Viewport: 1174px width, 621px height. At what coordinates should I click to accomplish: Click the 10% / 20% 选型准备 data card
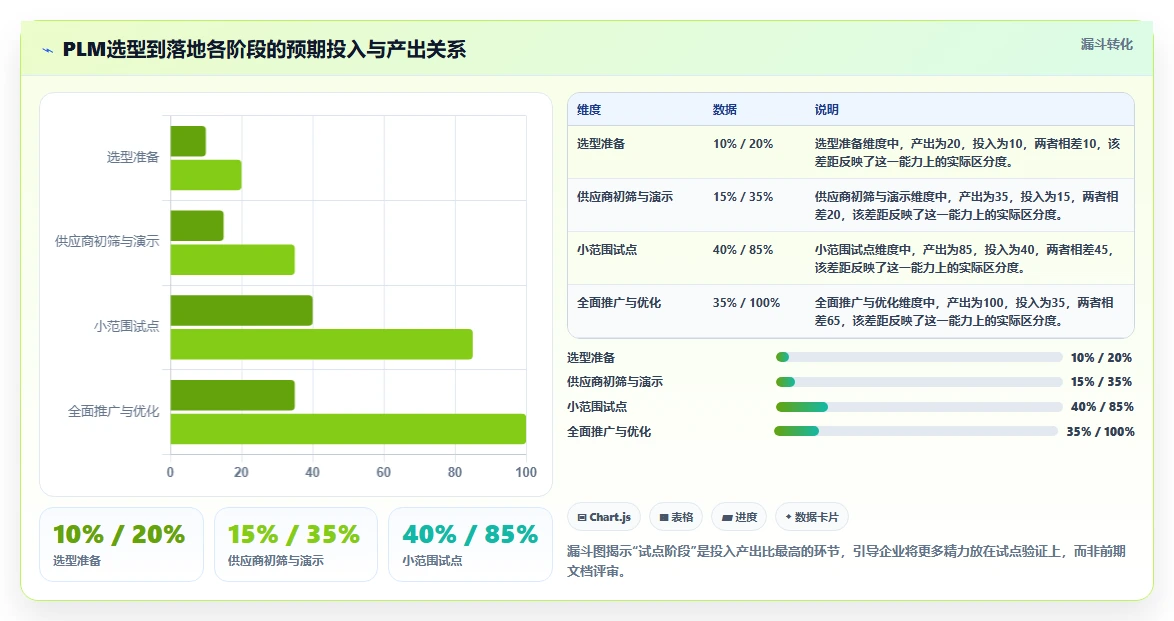[121, 545]
